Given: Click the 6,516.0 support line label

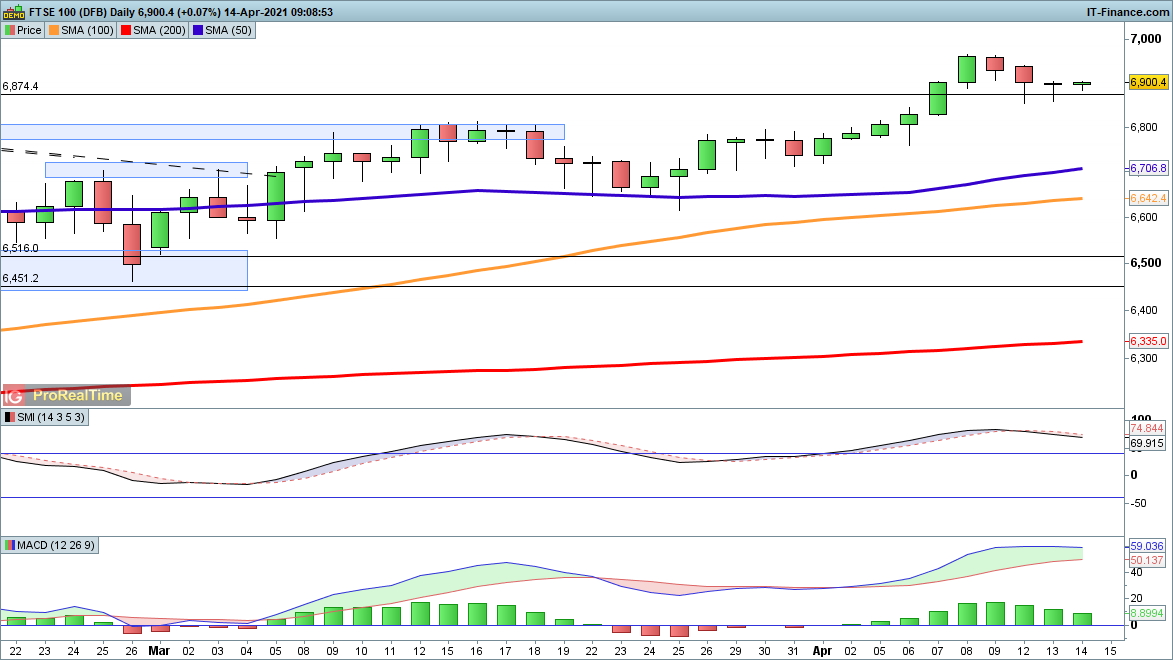Looking at the screenshot, I should click(x=21, y=248).
